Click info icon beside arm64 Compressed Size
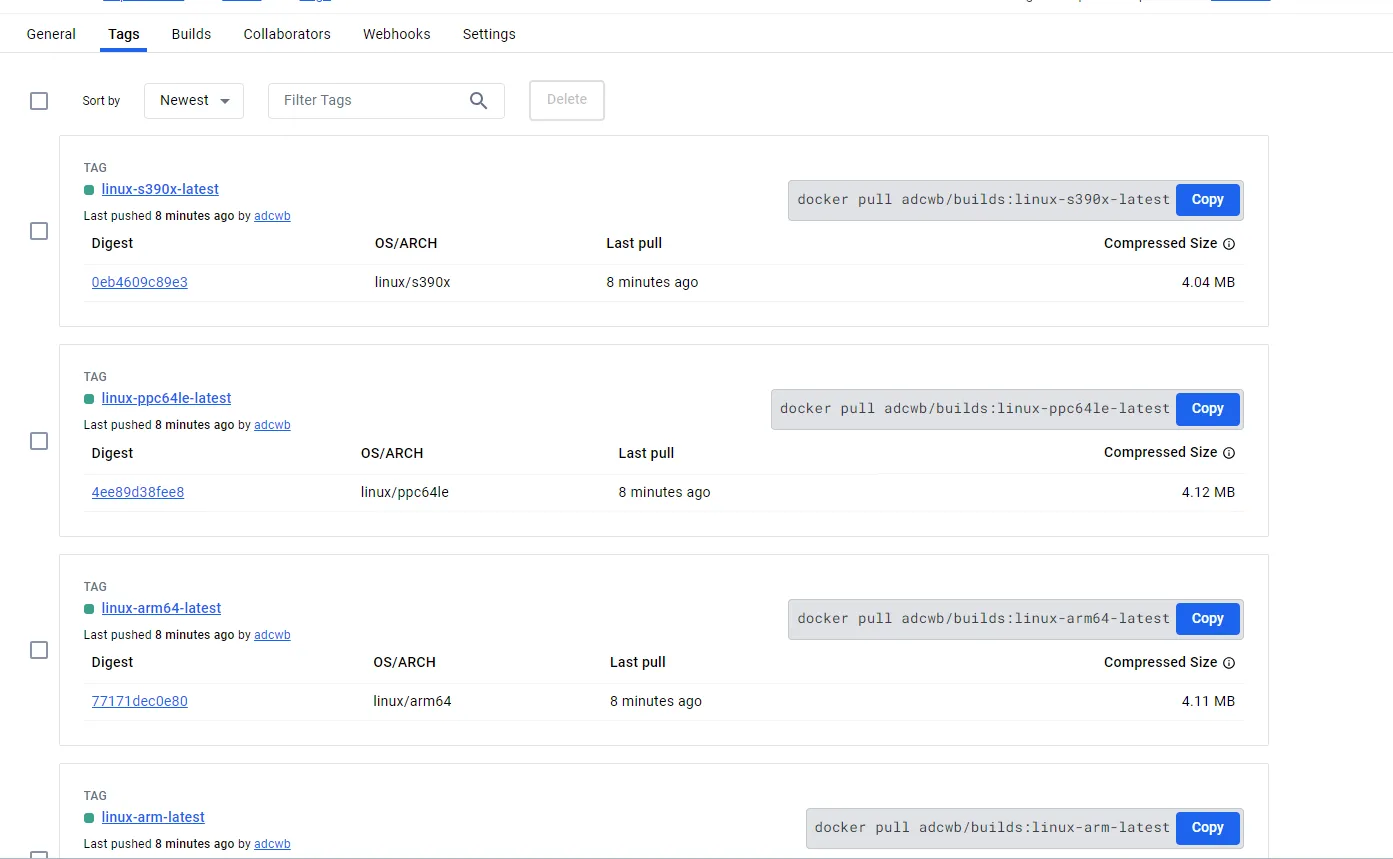 pyautogui.click(x=1229, y=663)
